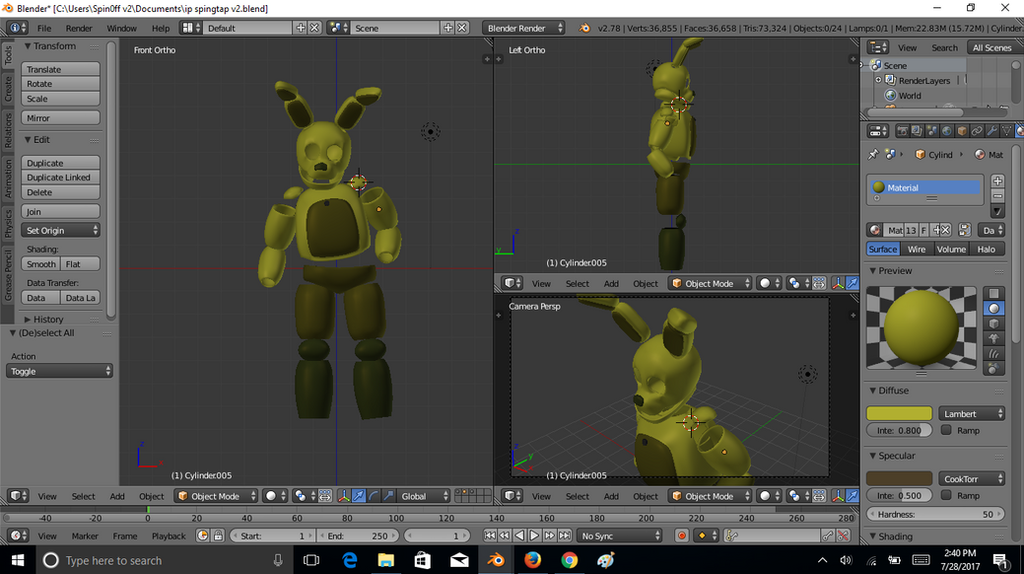Play the animation forward
Image resolution: width=1024 pixels, height=574 pixels.
[534, 535]
